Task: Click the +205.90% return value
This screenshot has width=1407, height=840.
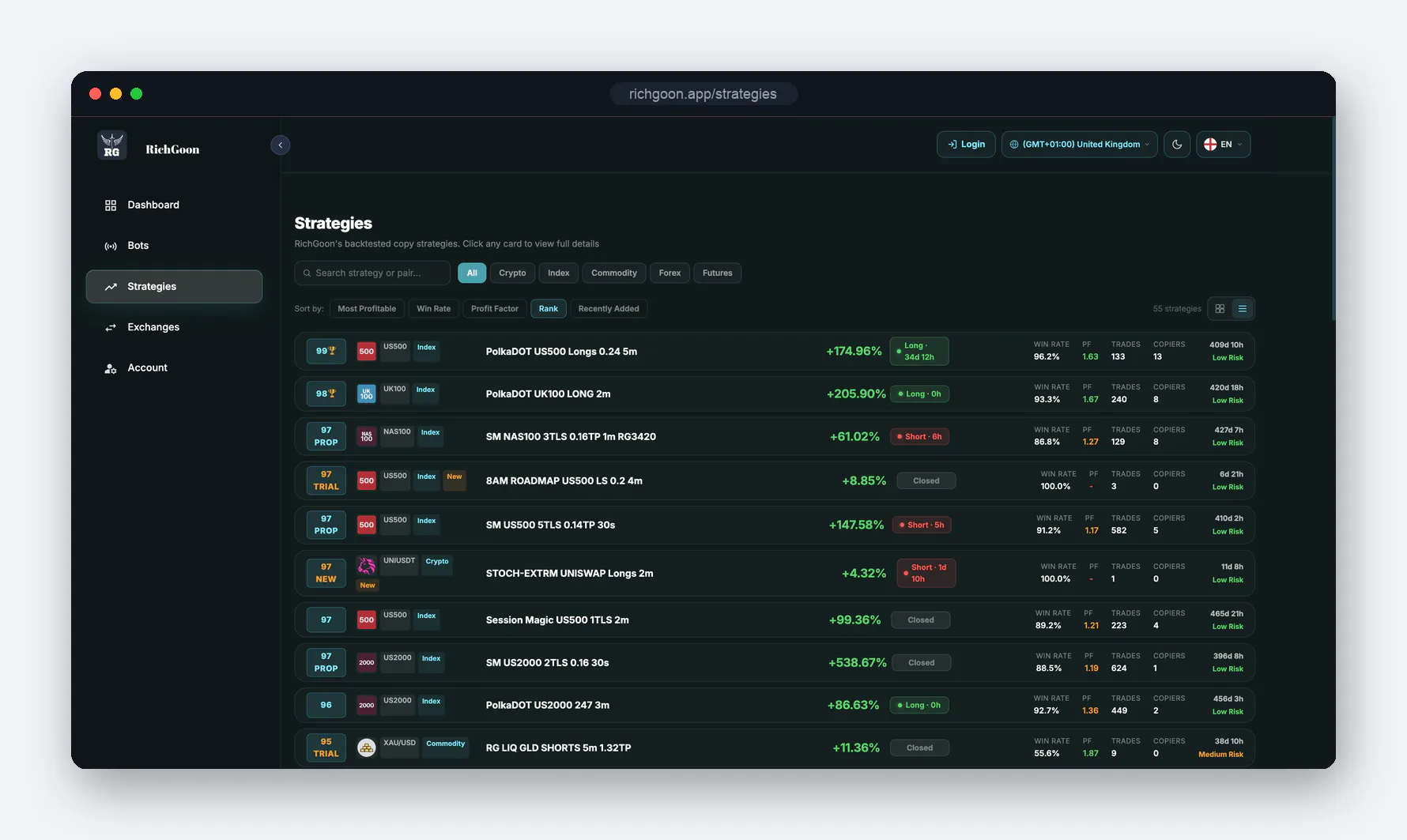Action: coord(856,394)
